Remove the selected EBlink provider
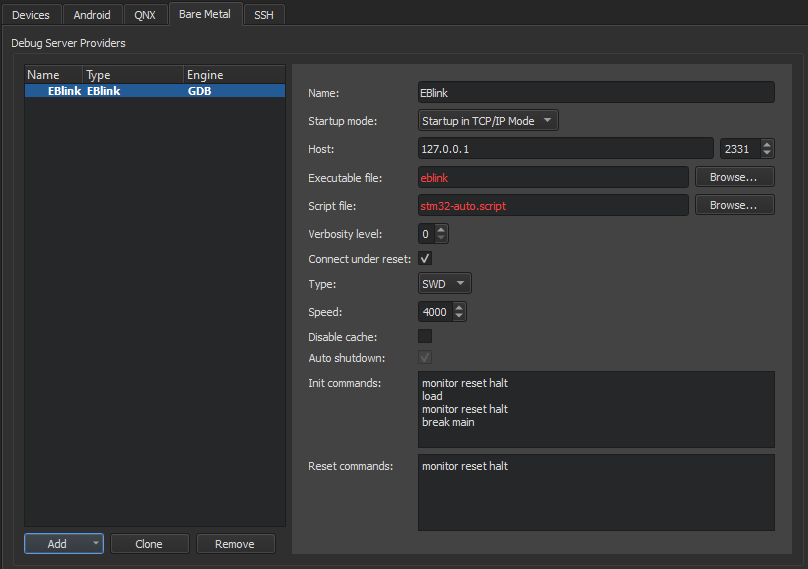The height and width of the screenshot is (569, 808). tap(235, 544)
